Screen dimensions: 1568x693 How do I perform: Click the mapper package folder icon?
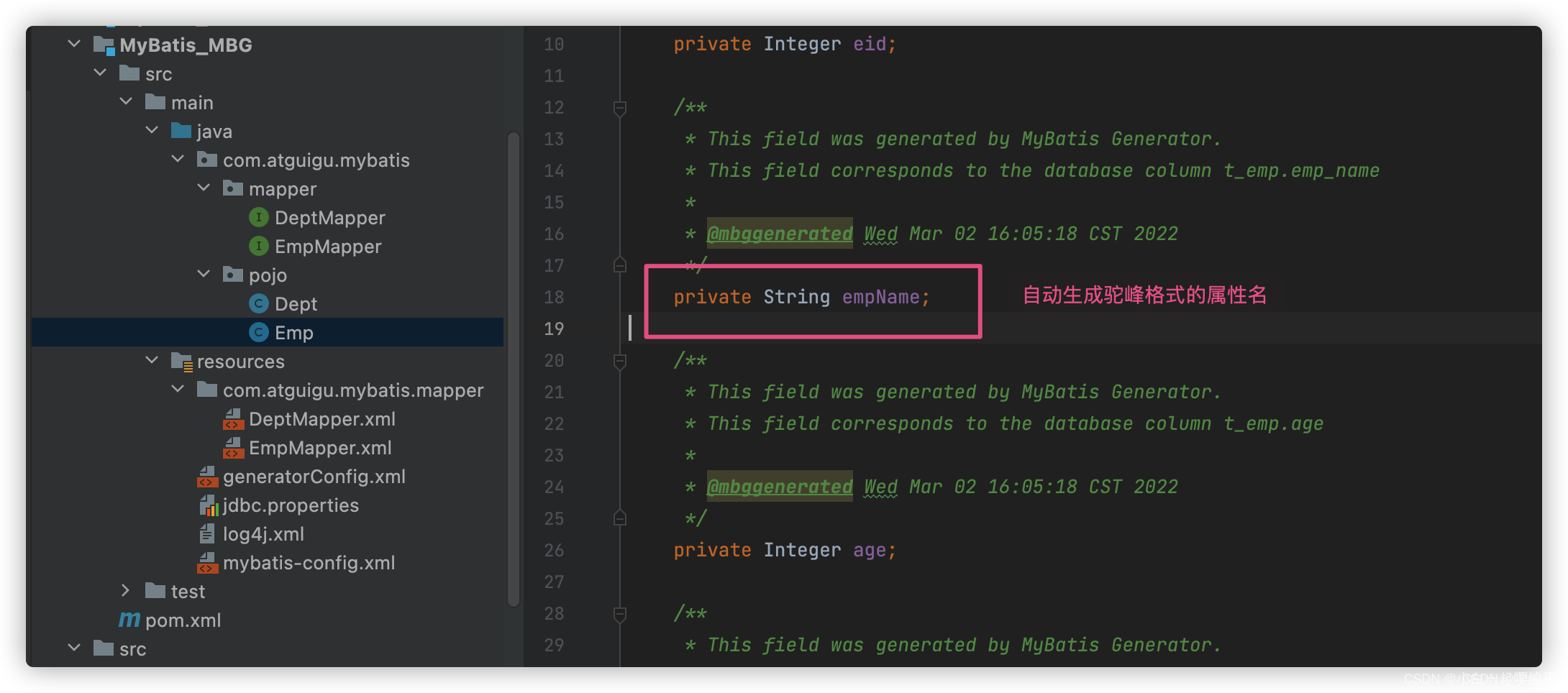coord(233,188)
